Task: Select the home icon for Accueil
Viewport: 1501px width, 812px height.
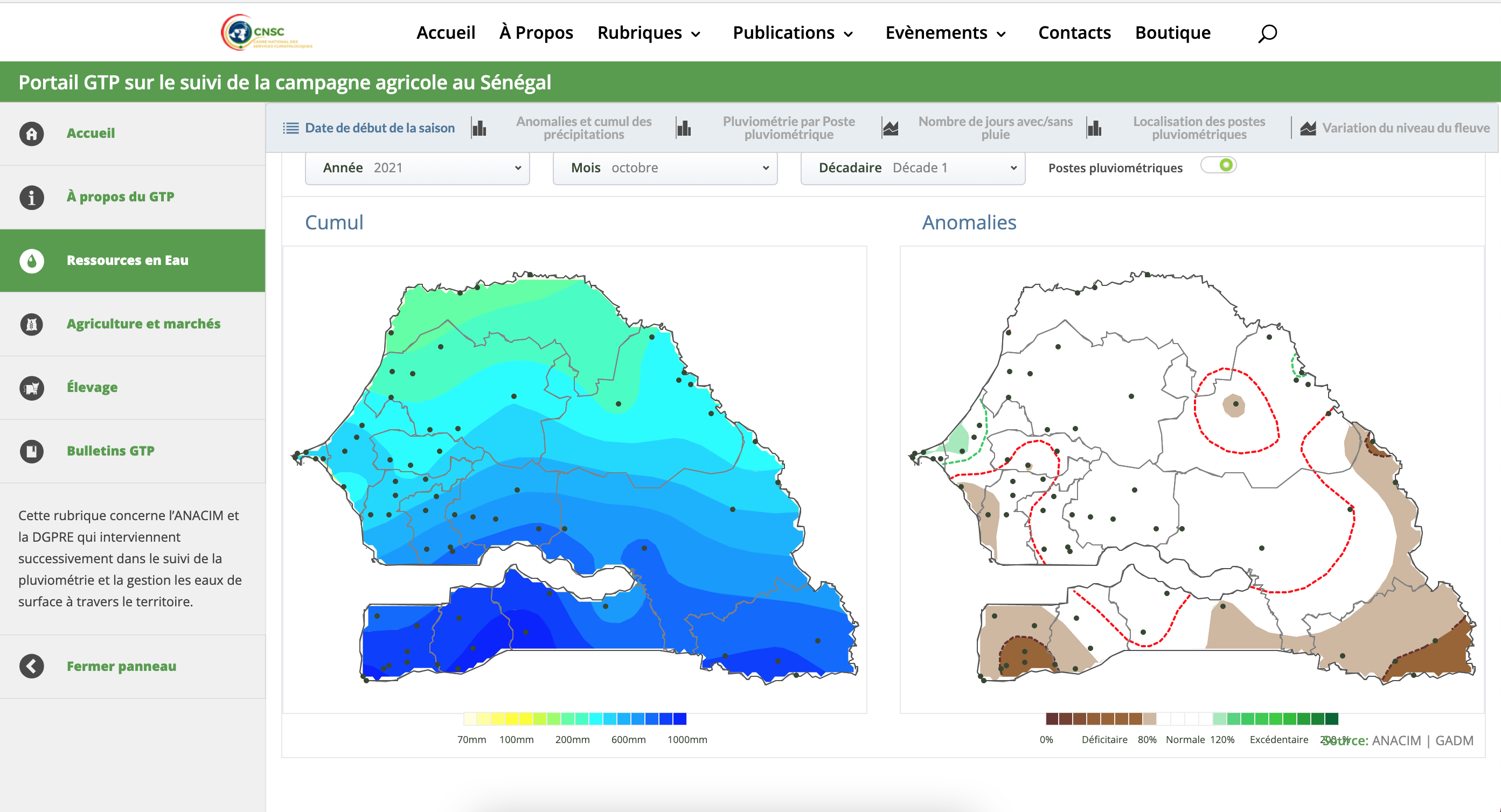Action: (31, 134)
